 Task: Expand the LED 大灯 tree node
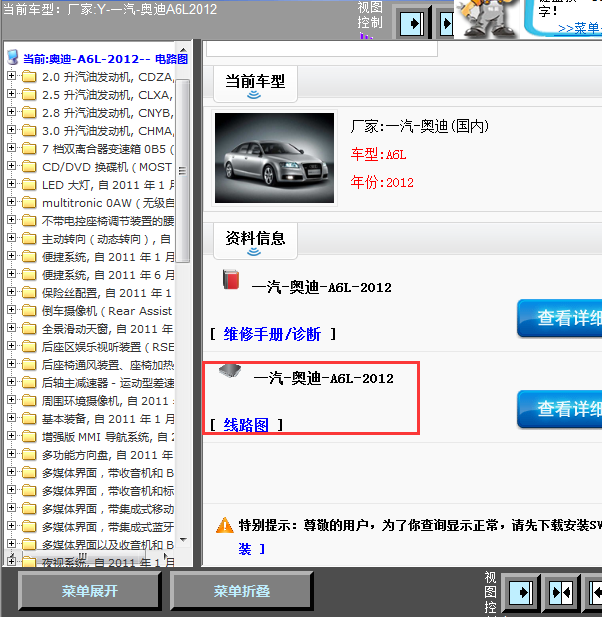(x=11, y=184)
